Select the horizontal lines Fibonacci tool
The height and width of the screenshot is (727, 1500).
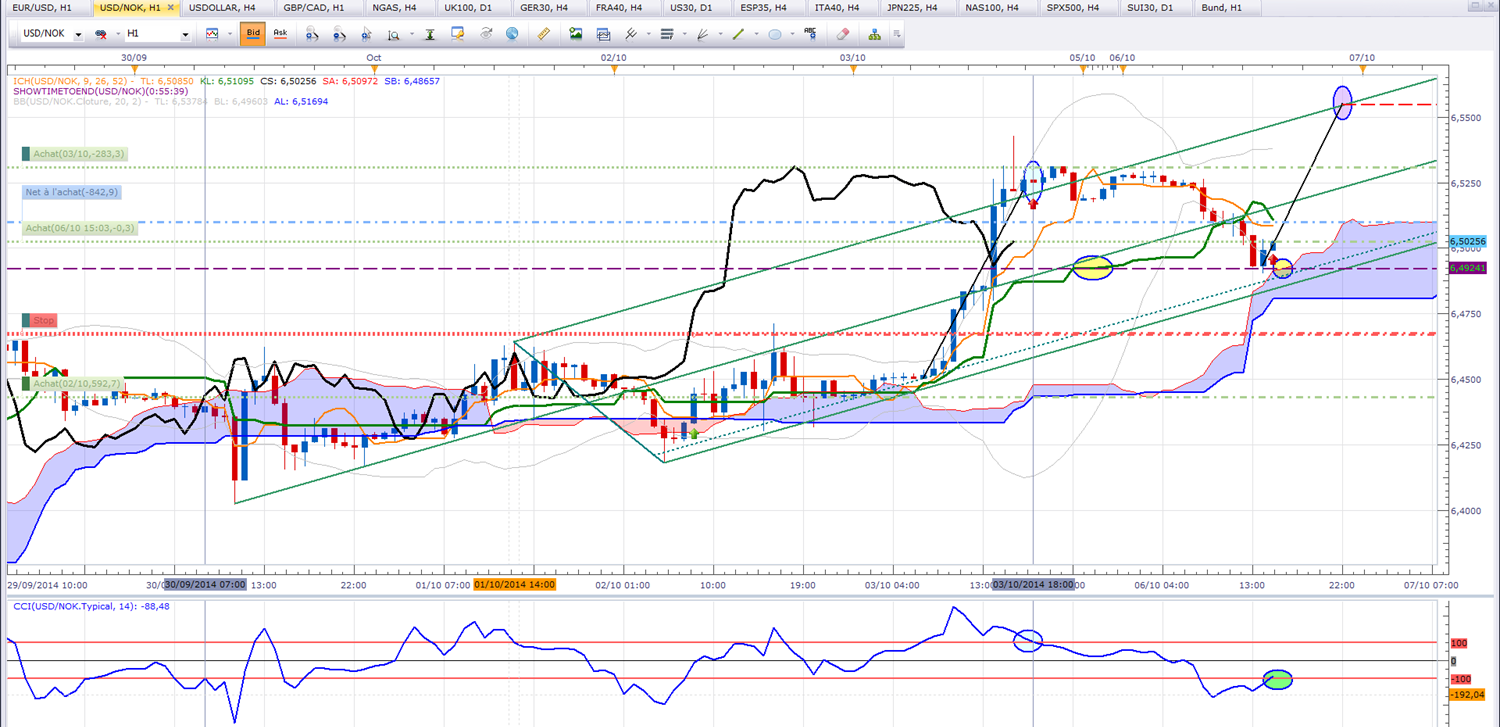tap(667, 34)
